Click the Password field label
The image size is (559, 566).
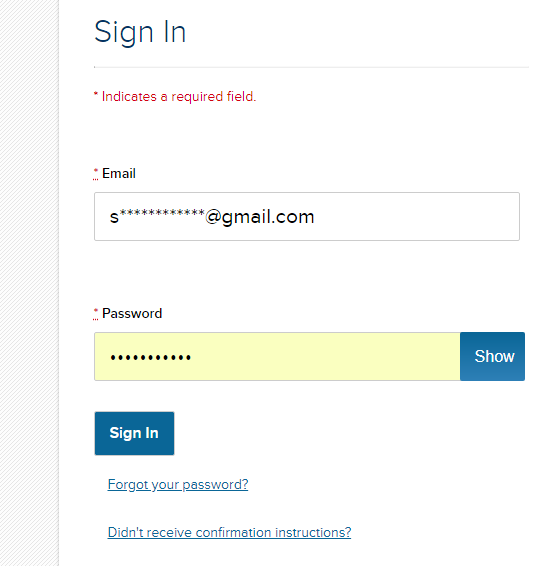pyautogui.click(x=132, y=313)
